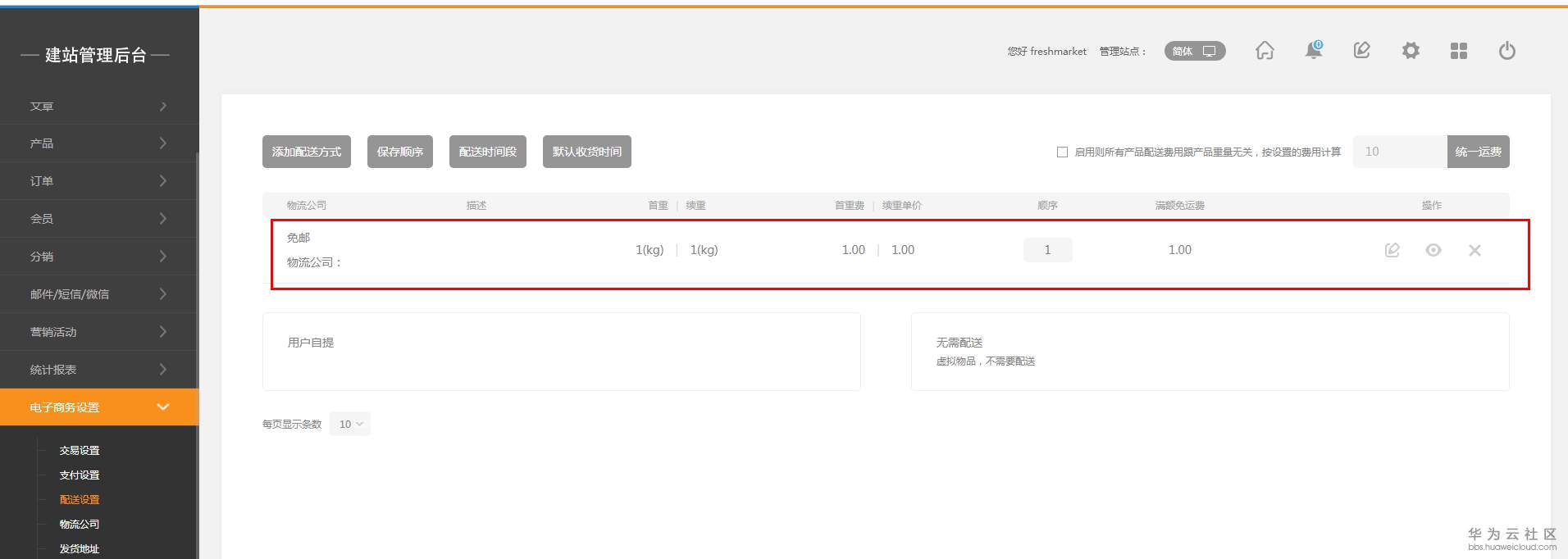This screenshot has height=559, width=1568.
Task: Click the 简体 site selector pill
Action: pyautogui.click(x=1195, y=51)
